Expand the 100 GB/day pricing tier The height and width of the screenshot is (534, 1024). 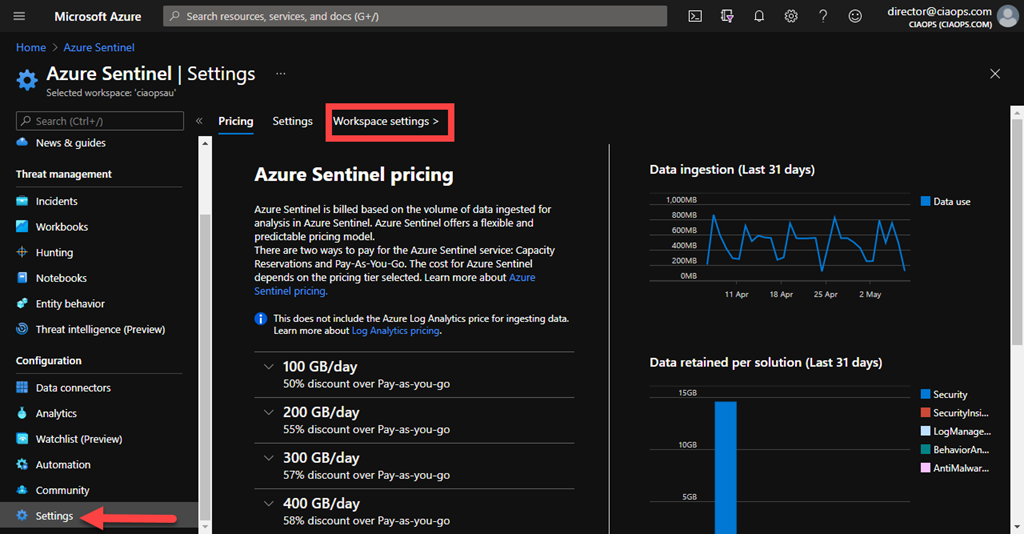click(x=268, y=367)
